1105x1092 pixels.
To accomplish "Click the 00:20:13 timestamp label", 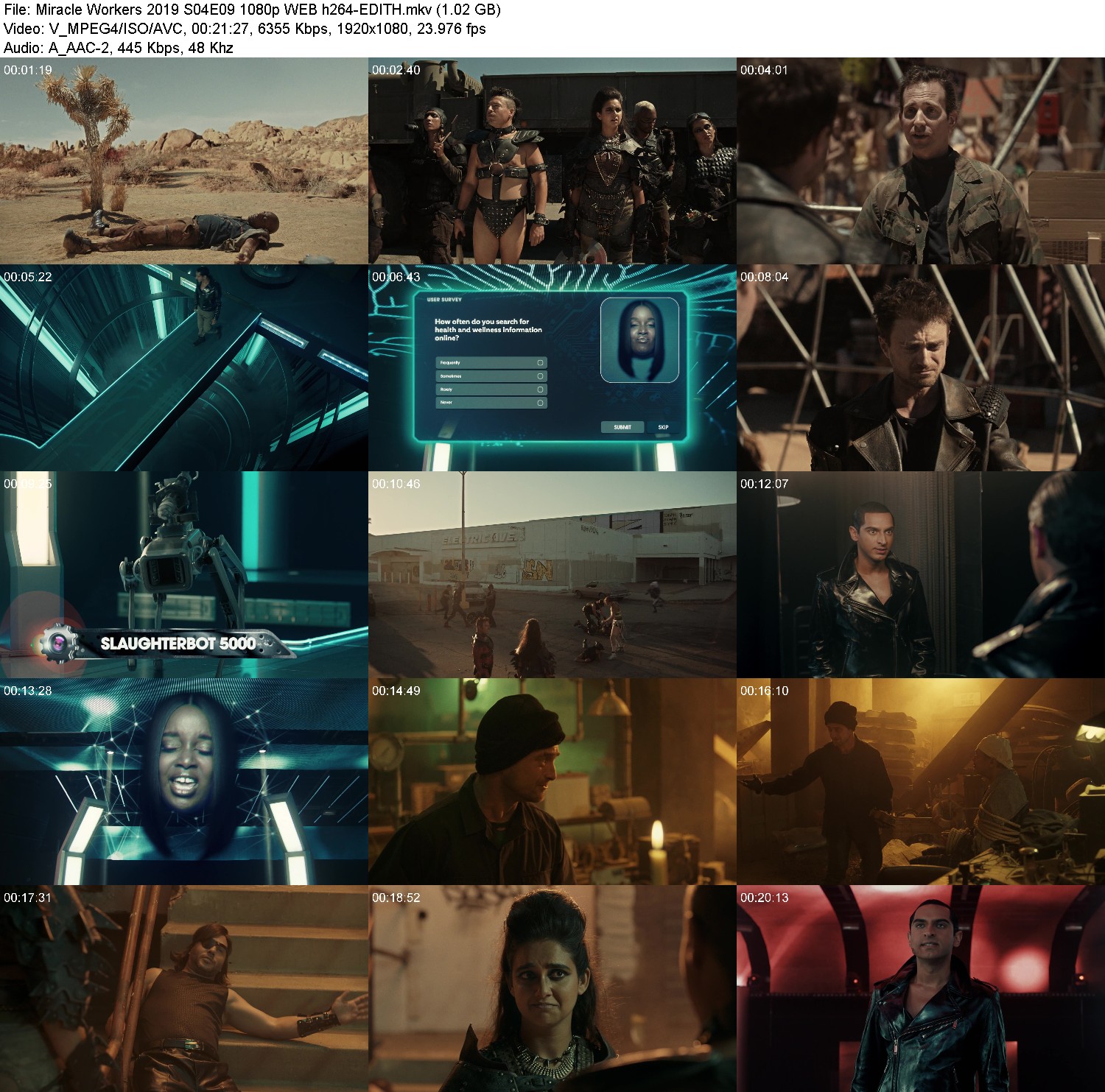I will tap(765, 898).
